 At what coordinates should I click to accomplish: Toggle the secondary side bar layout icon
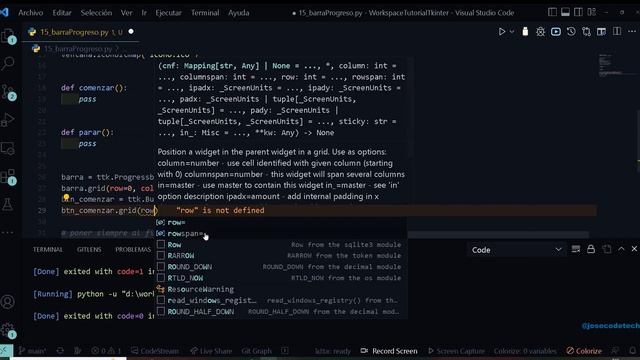578,12
